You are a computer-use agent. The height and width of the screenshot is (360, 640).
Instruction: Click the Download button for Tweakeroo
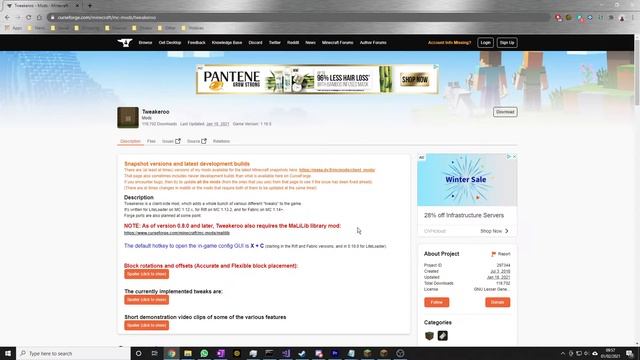[x=505, y=112]
